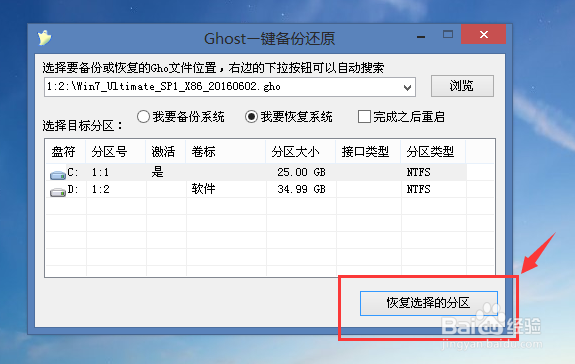This screenshot has width=575, height=364.
Task: Open the Gho file path dropdown arrow
Action: click(407, 88)
